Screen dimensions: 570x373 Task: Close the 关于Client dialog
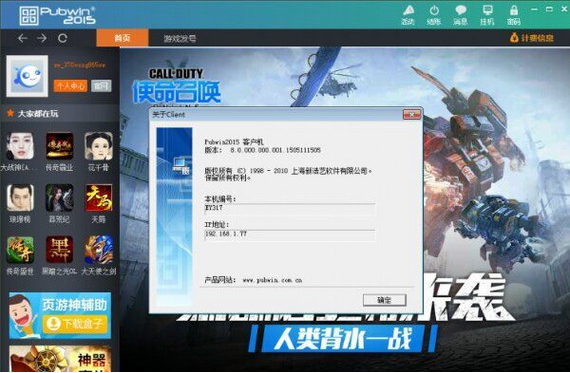(x=412, y=115)
